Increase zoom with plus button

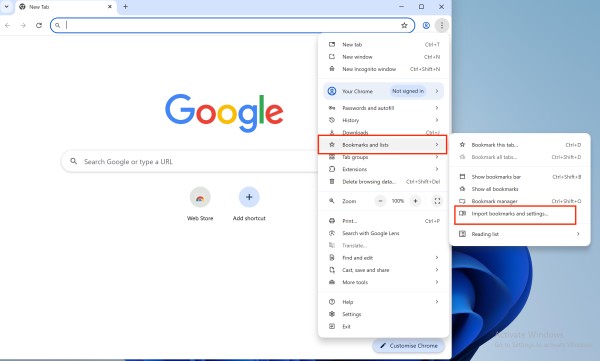415,201
